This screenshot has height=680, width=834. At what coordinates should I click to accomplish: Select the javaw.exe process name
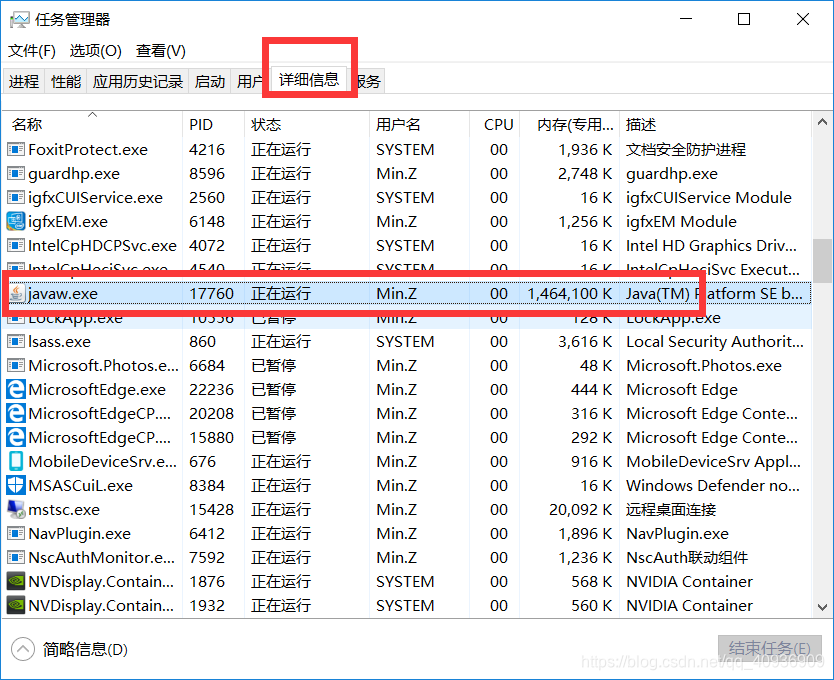pyautogui.click(x=63, y=293)
